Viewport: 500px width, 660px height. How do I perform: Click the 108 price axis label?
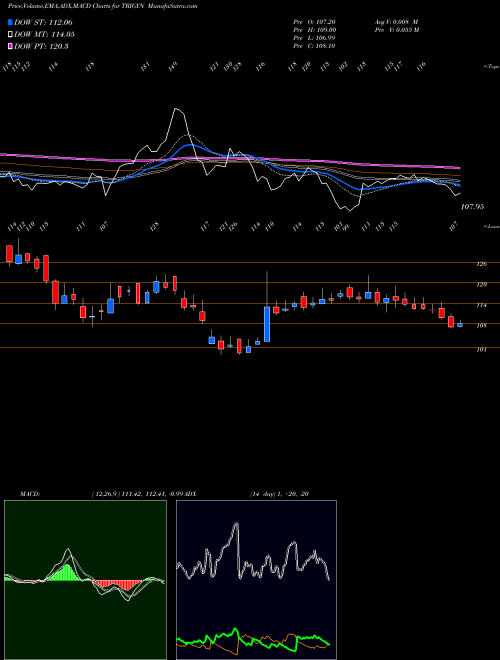click(482, 325)
